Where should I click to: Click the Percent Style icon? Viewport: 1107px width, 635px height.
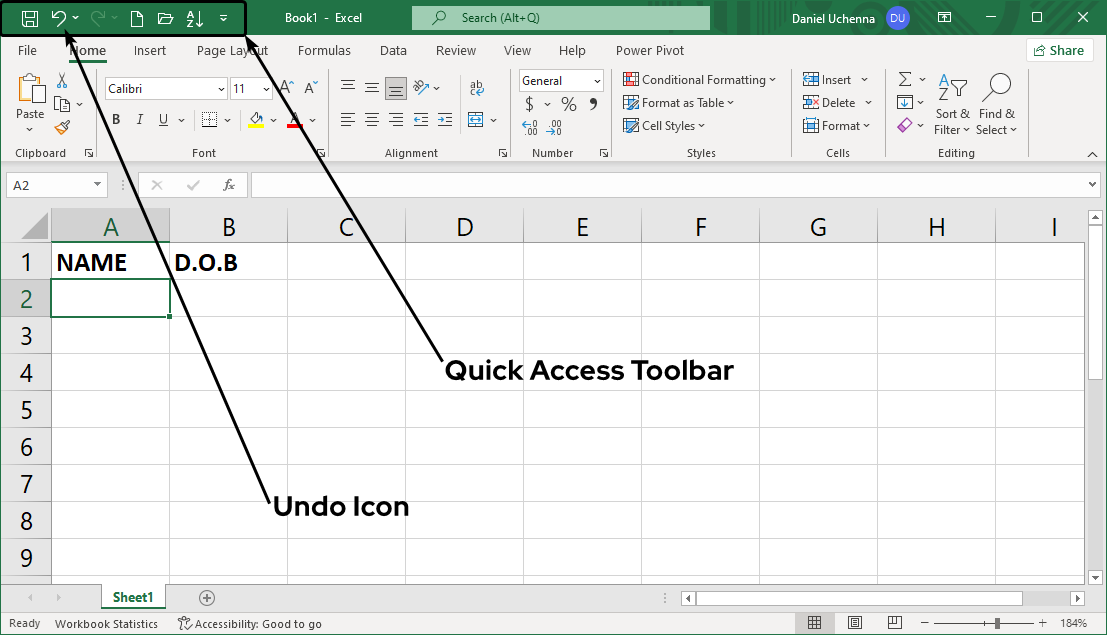[x=568, y=104]
